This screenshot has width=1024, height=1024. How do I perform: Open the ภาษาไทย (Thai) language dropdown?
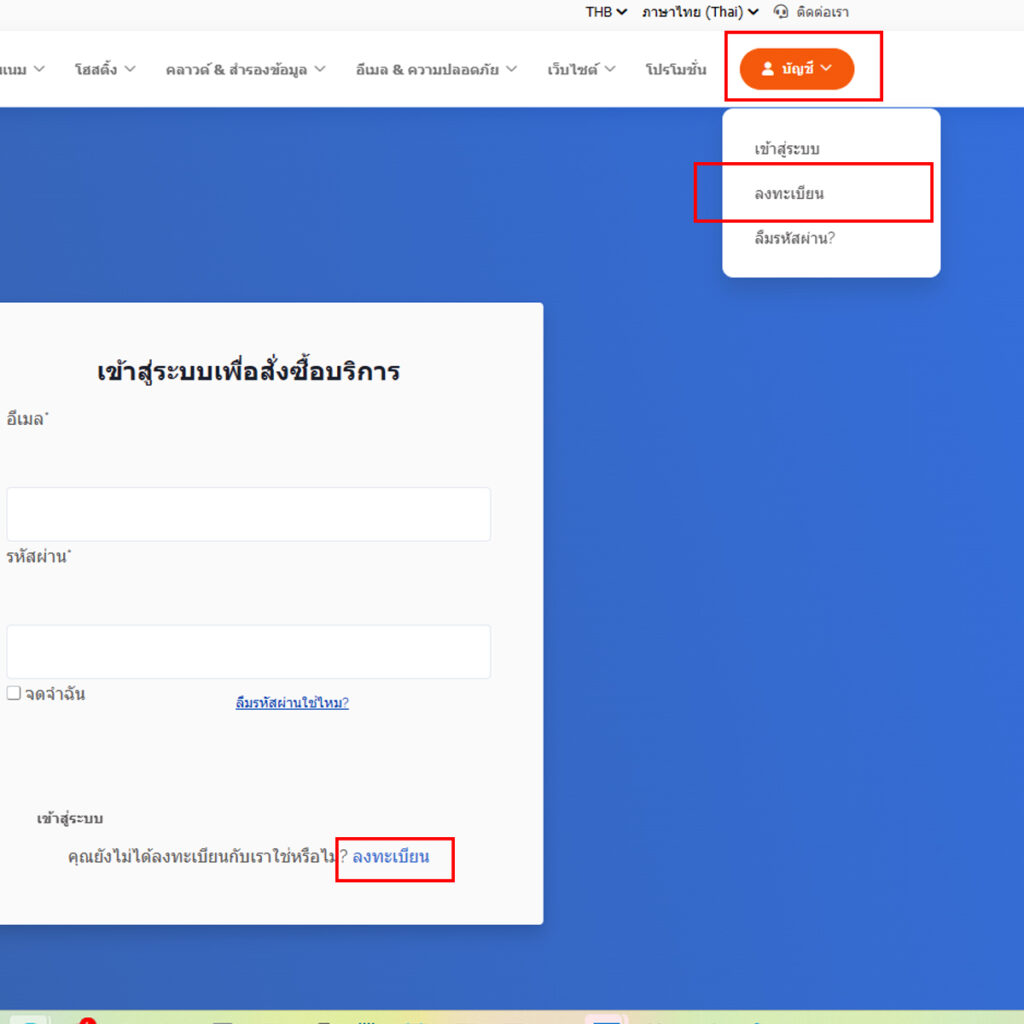coord(699,12)
